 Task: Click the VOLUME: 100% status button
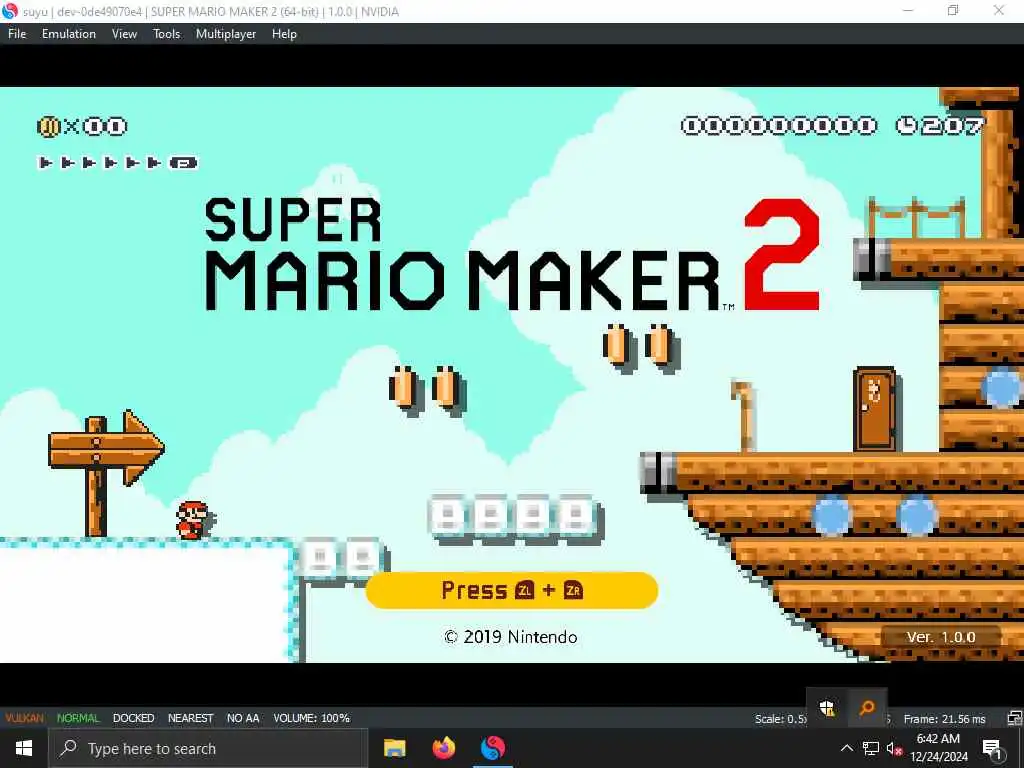312,718
